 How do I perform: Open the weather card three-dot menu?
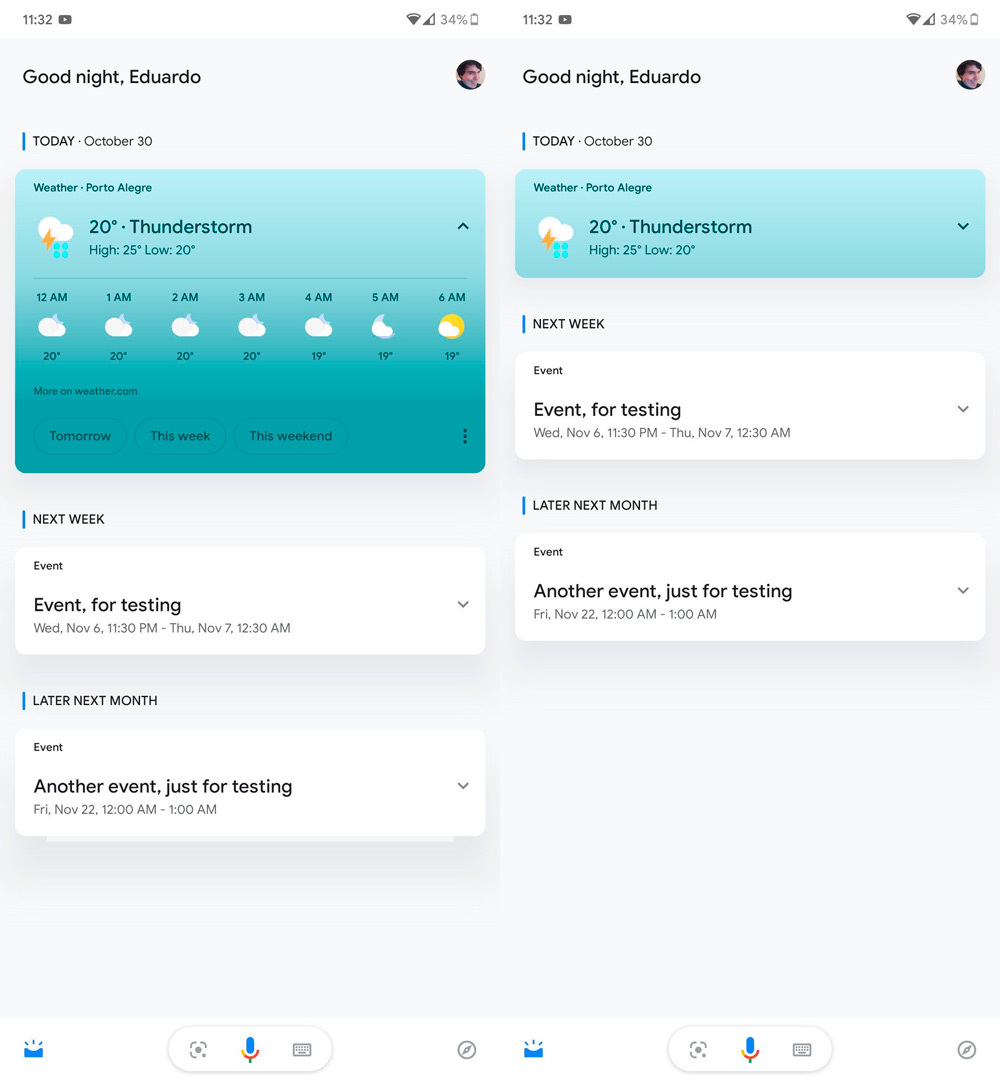click(x=465, y=436)
